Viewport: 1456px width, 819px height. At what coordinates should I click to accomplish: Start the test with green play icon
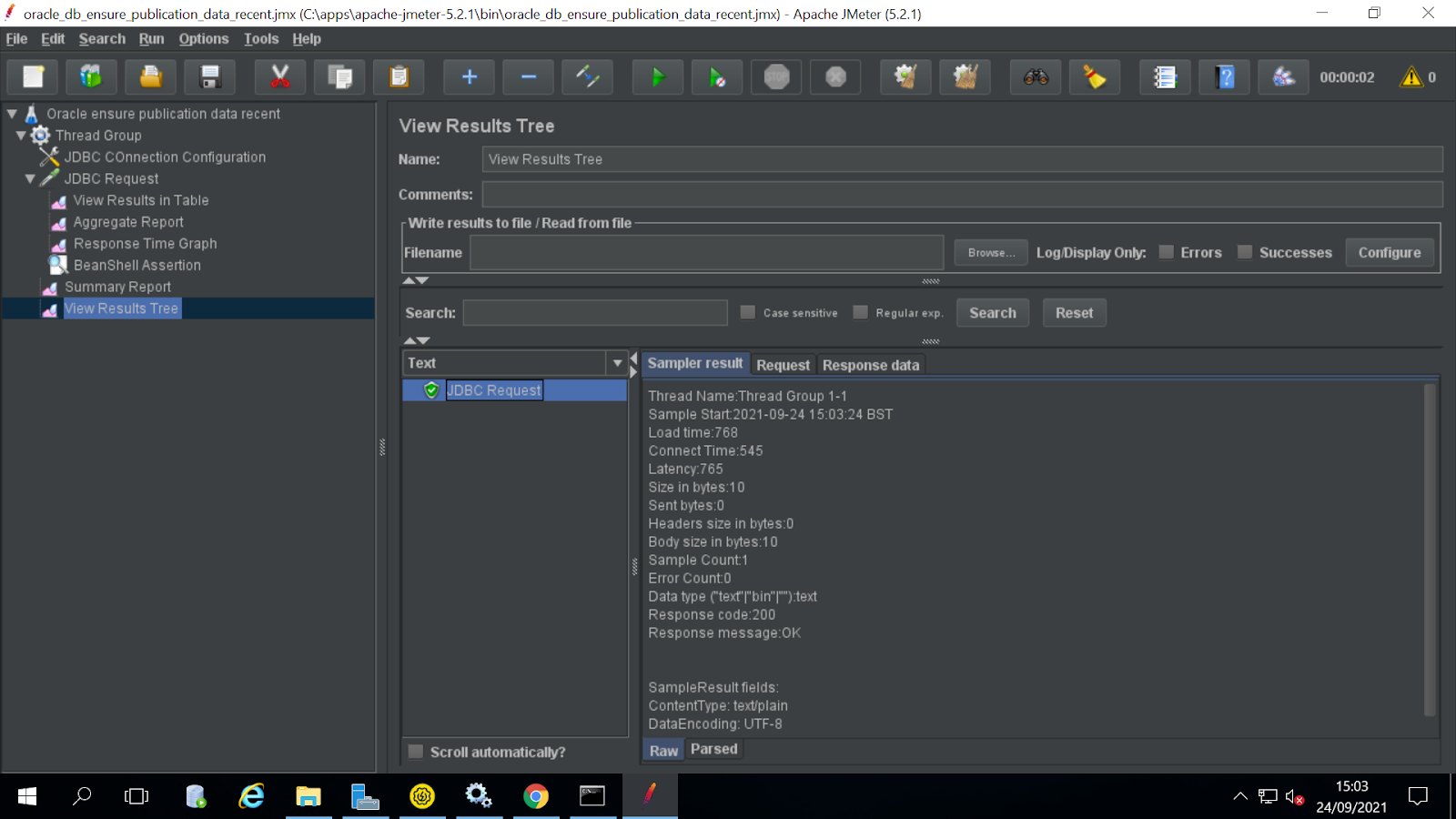pyautogui.click(x=658, y=77)
